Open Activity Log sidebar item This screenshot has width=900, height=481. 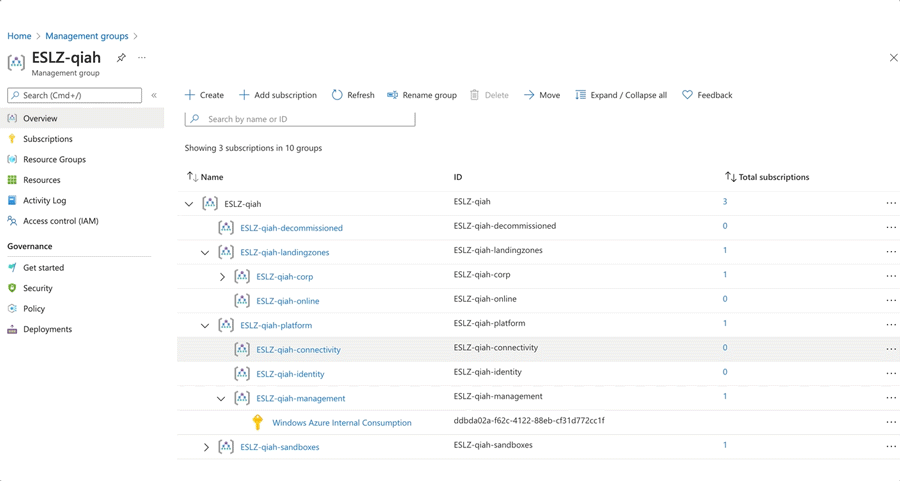click(x=44, y=200)
